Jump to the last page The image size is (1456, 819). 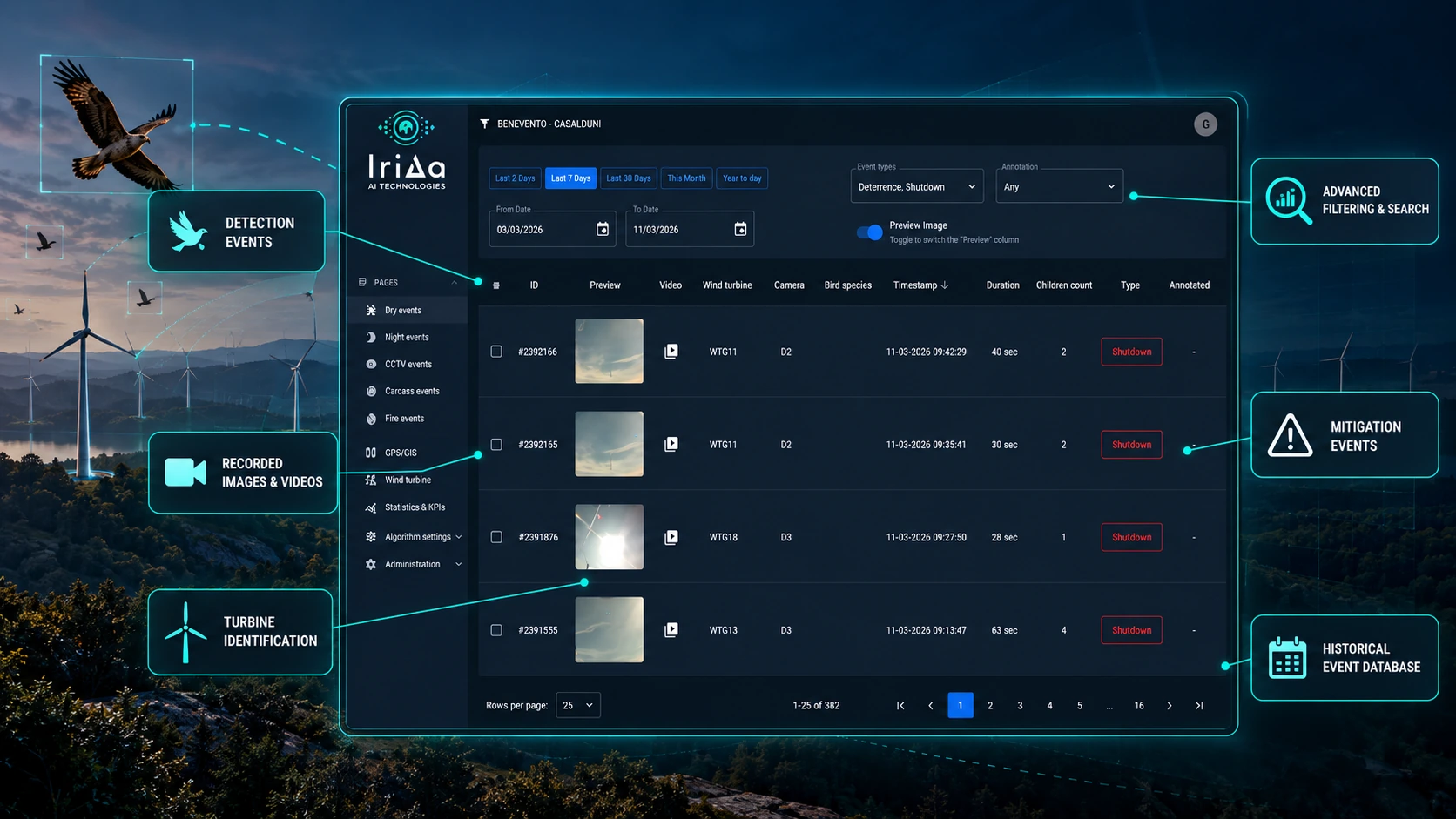point(1199,706)
